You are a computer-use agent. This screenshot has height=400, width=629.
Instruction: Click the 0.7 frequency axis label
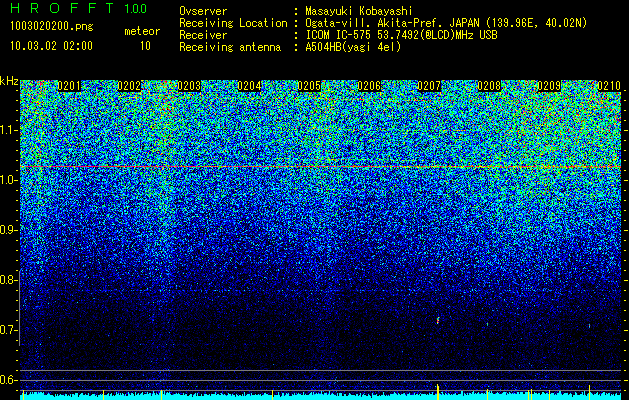pyautogui.click(x=8, y=330)
